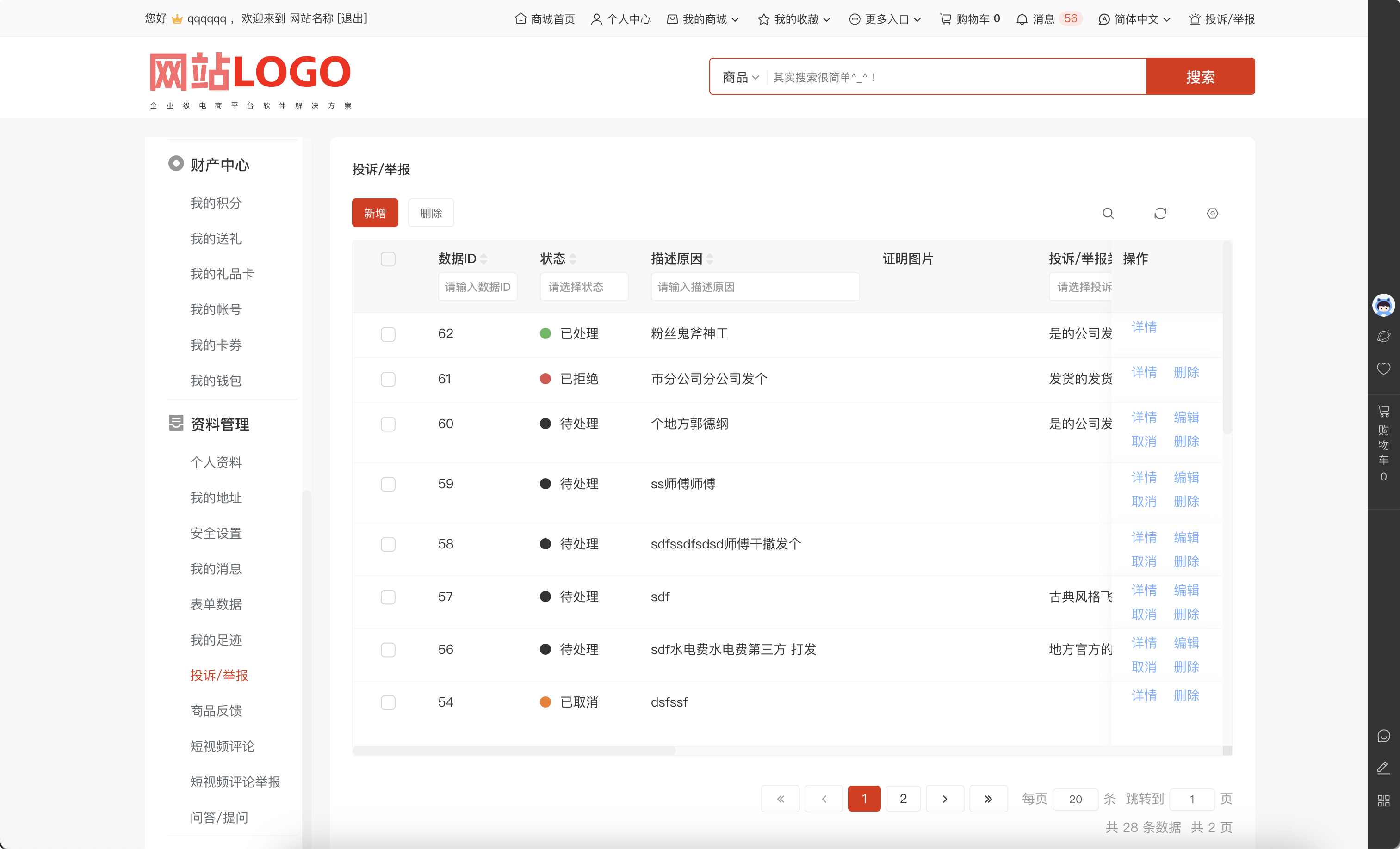Viewport: 1400px width, 849px height.
Task: Click the refresh table icon
Action: click(1160, 214)
